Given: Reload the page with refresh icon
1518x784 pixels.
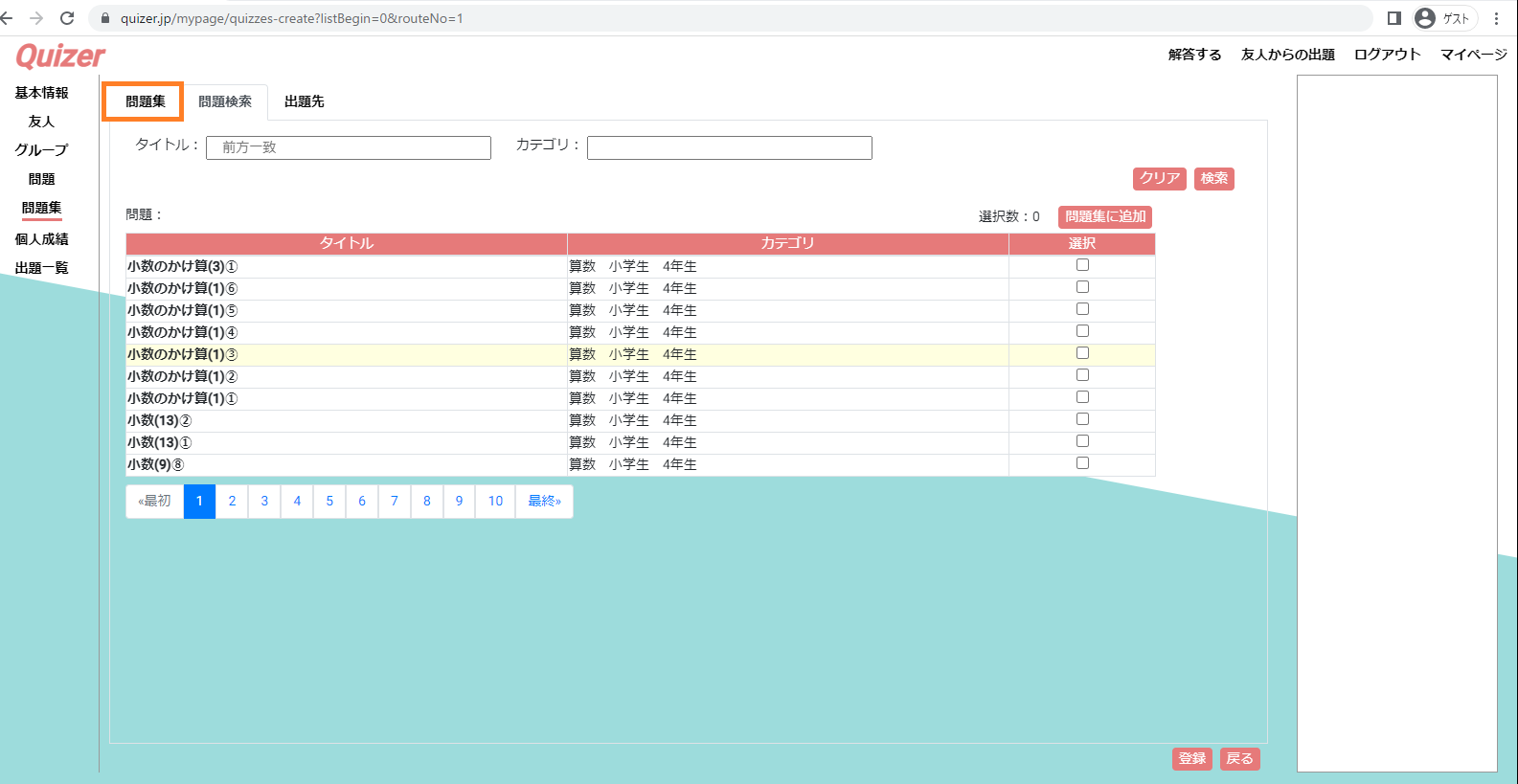Looking at the screenshot, I should pyautogui.click(x=67, y=18).
